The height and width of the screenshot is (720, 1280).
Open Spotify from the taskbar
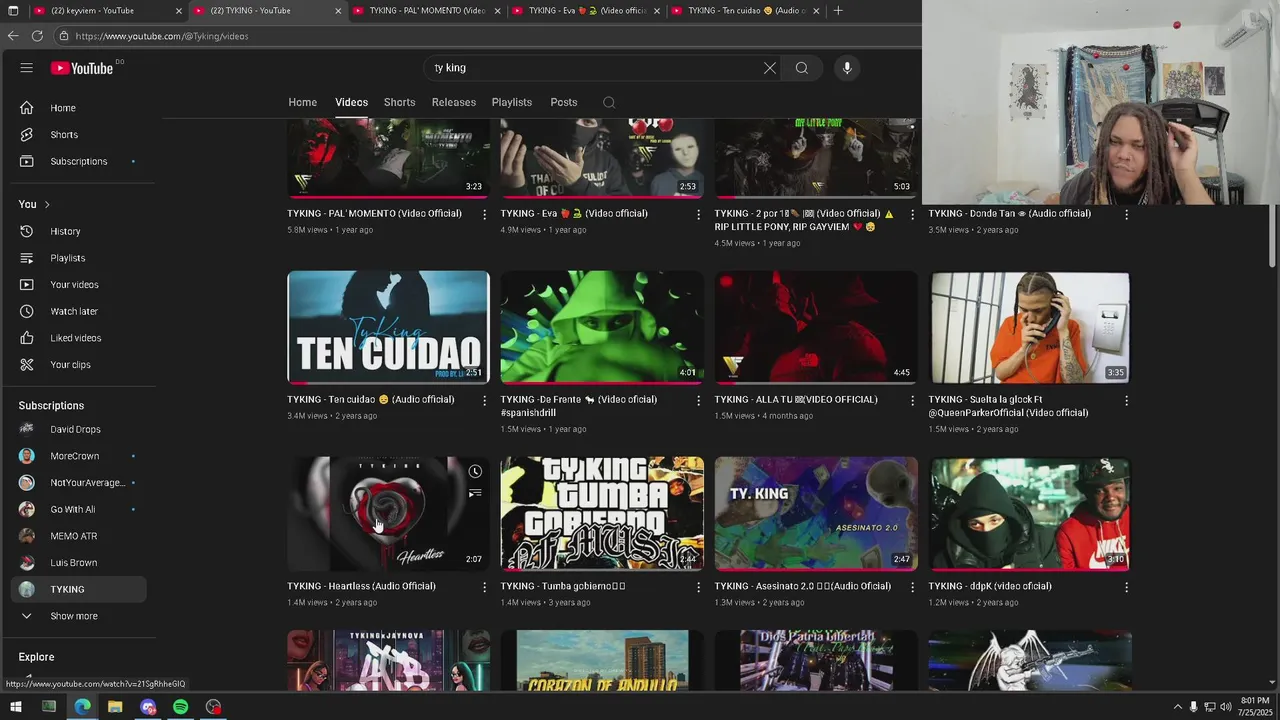pos(180,707)
